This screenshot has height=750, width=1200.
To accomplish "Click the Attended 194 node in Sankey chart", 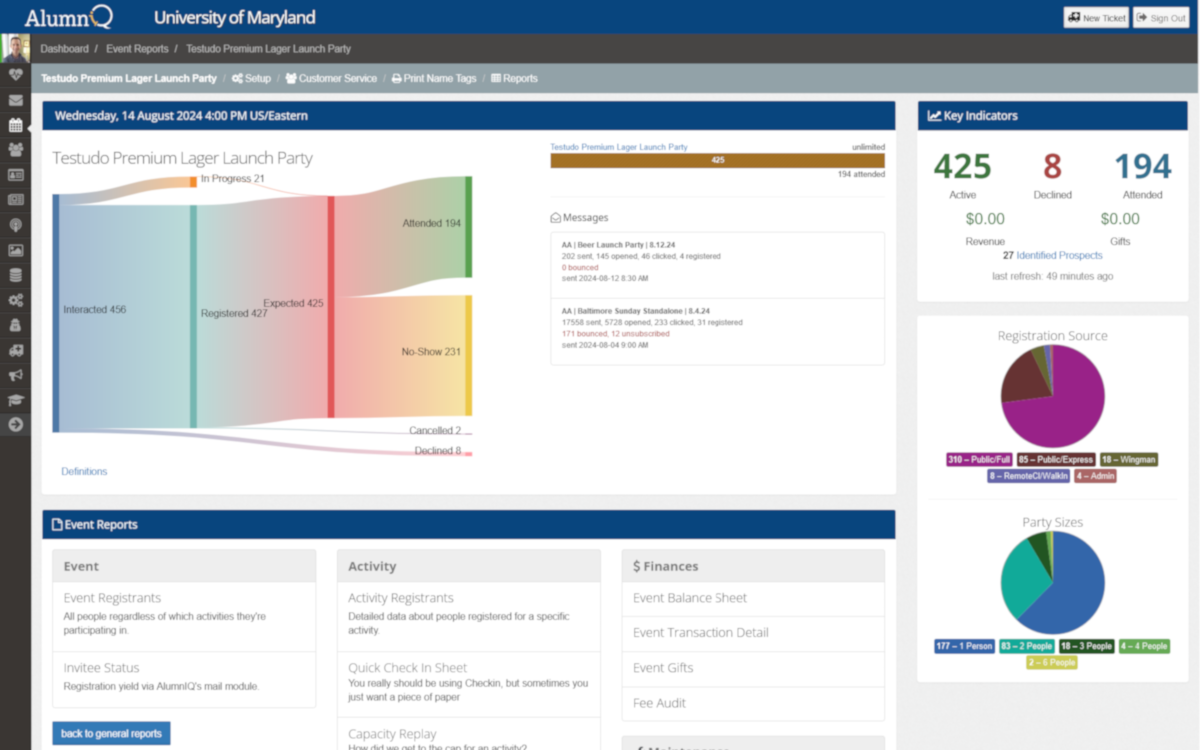I will tap(468, 226).
